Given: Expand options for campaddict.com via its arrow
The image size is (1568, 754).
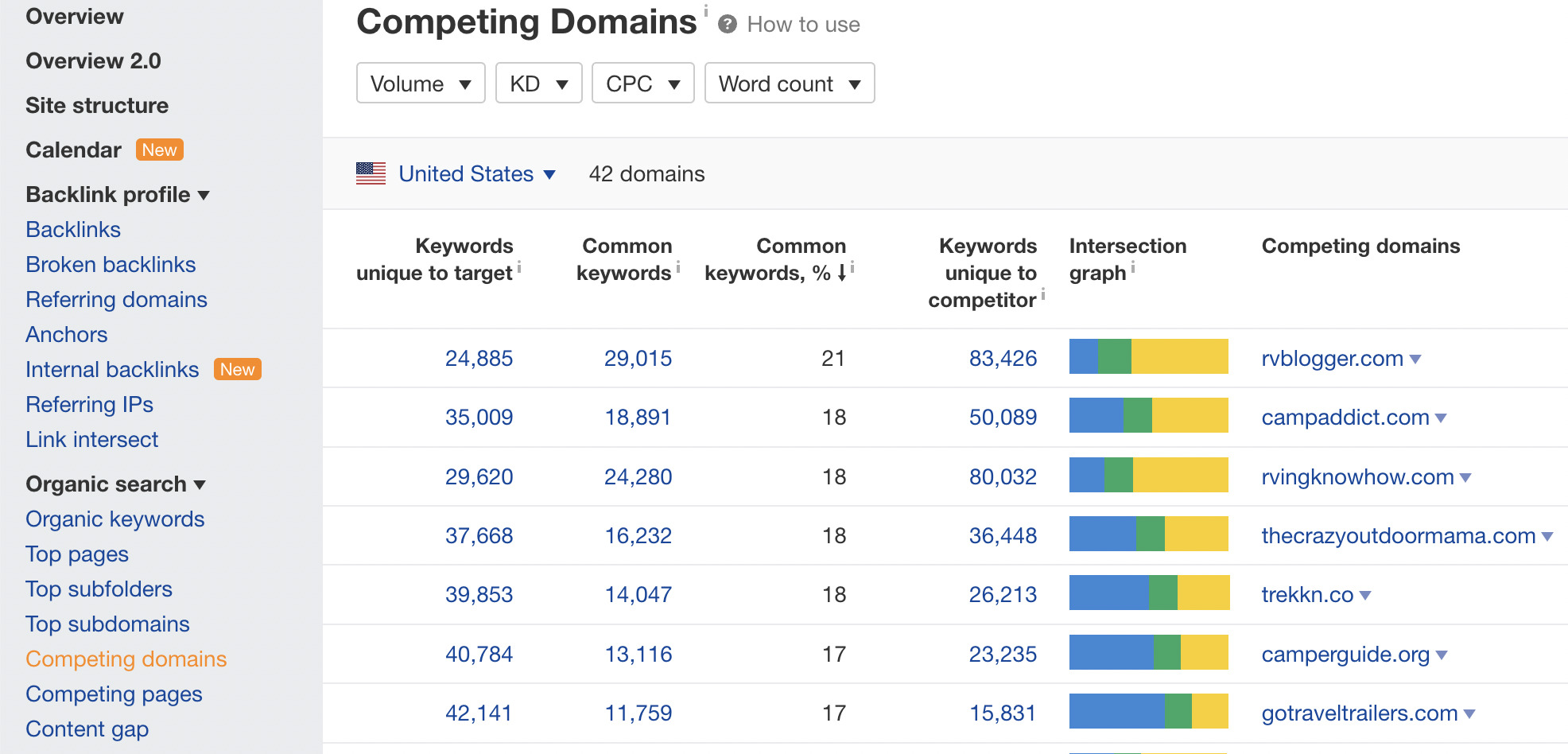Looking at the screenshot, I should tap(1443, 417).
